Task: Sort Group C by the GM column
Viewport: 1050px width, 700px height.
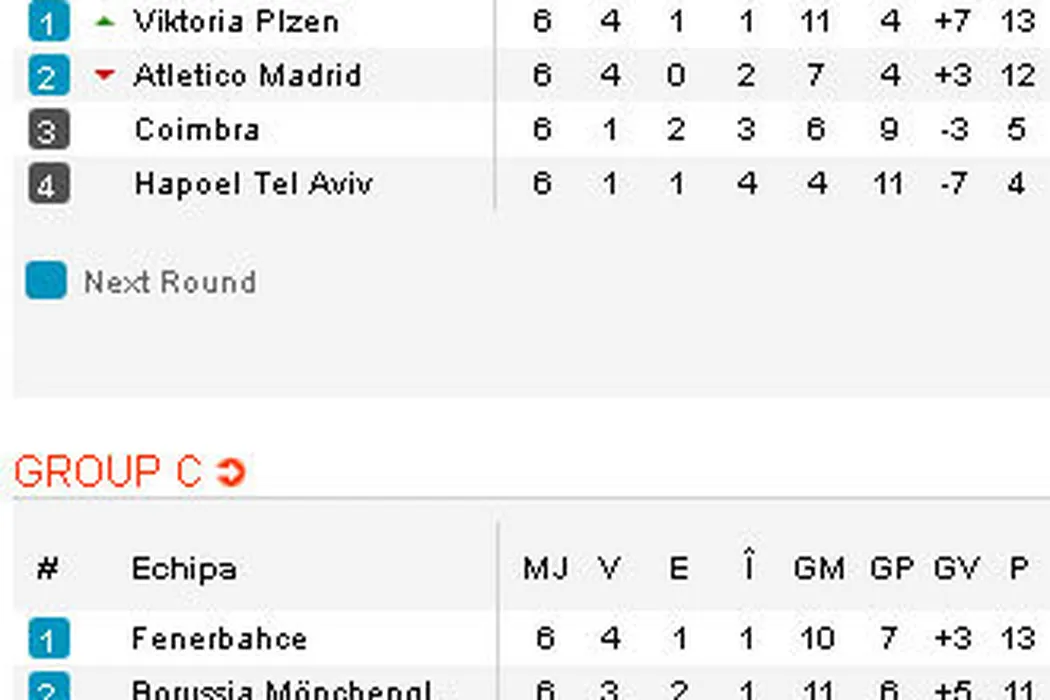Action: tap(818, 569)
